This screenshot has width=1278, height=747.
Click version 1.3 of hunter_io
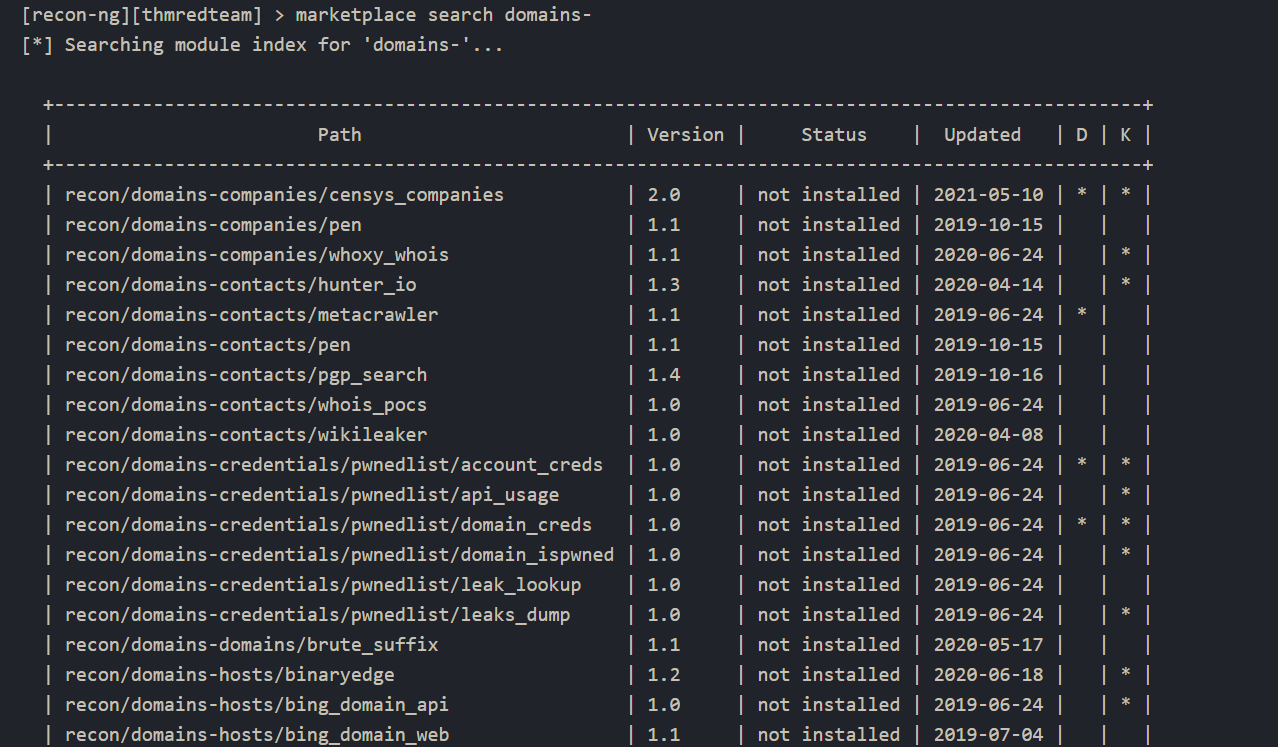663,285
